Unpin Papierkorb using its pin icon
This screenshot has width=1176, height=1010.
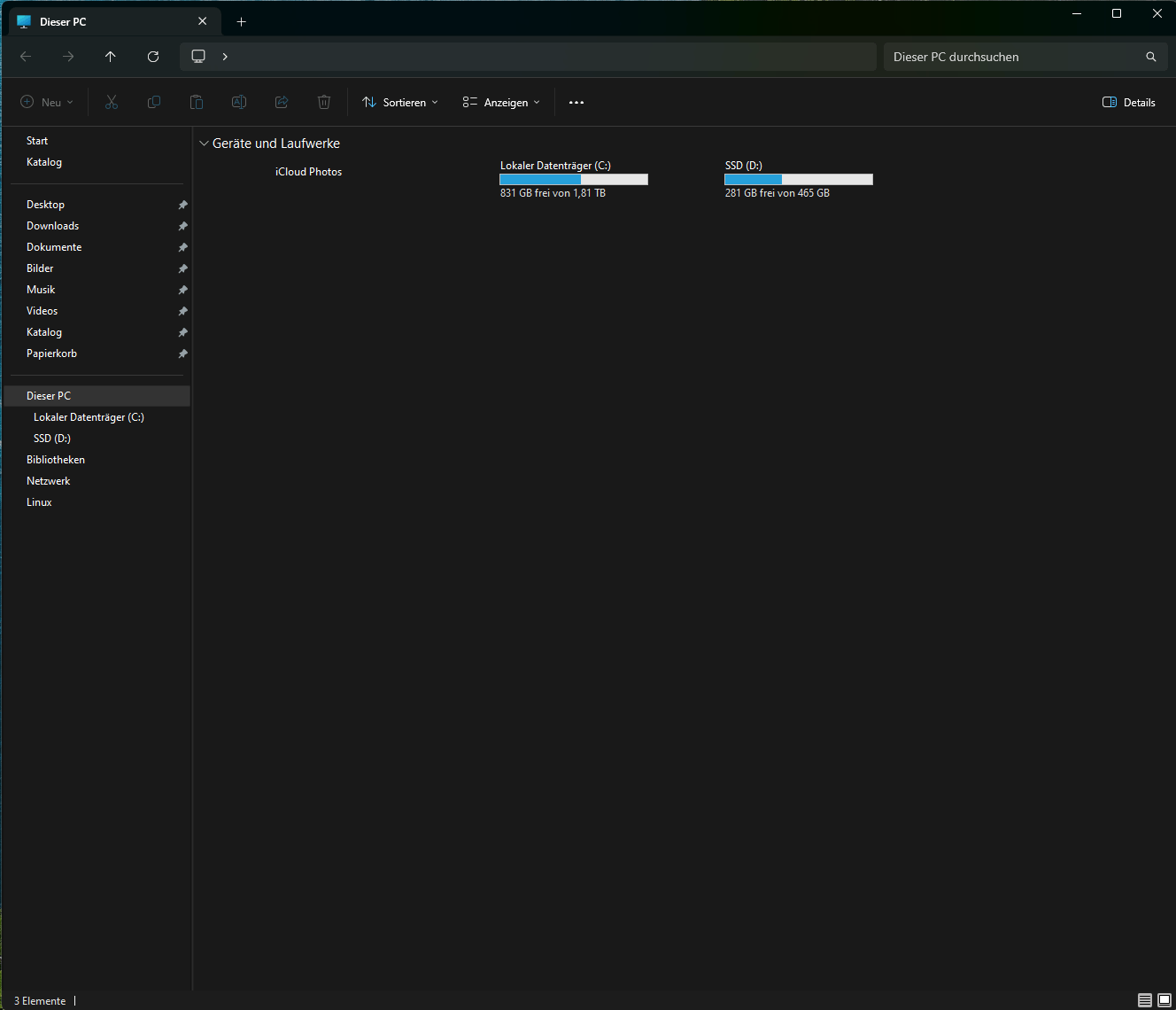(182, 353)
